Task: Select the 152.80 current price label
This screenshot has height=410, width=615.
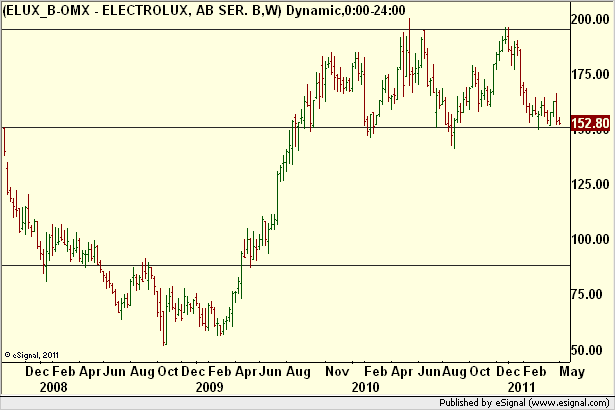Action: [590, 123]
